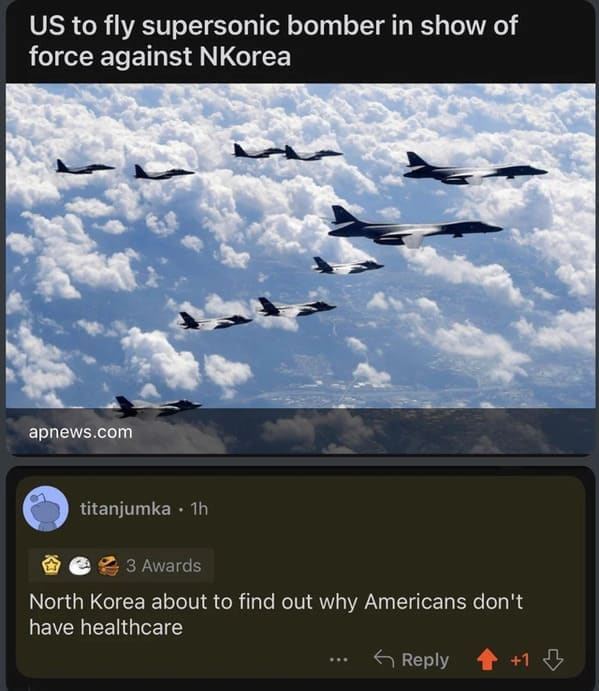Viewport: 599px width, 691px height.
Task: Open titanjumka's avatar profile picture
Action: pos(45,509)
